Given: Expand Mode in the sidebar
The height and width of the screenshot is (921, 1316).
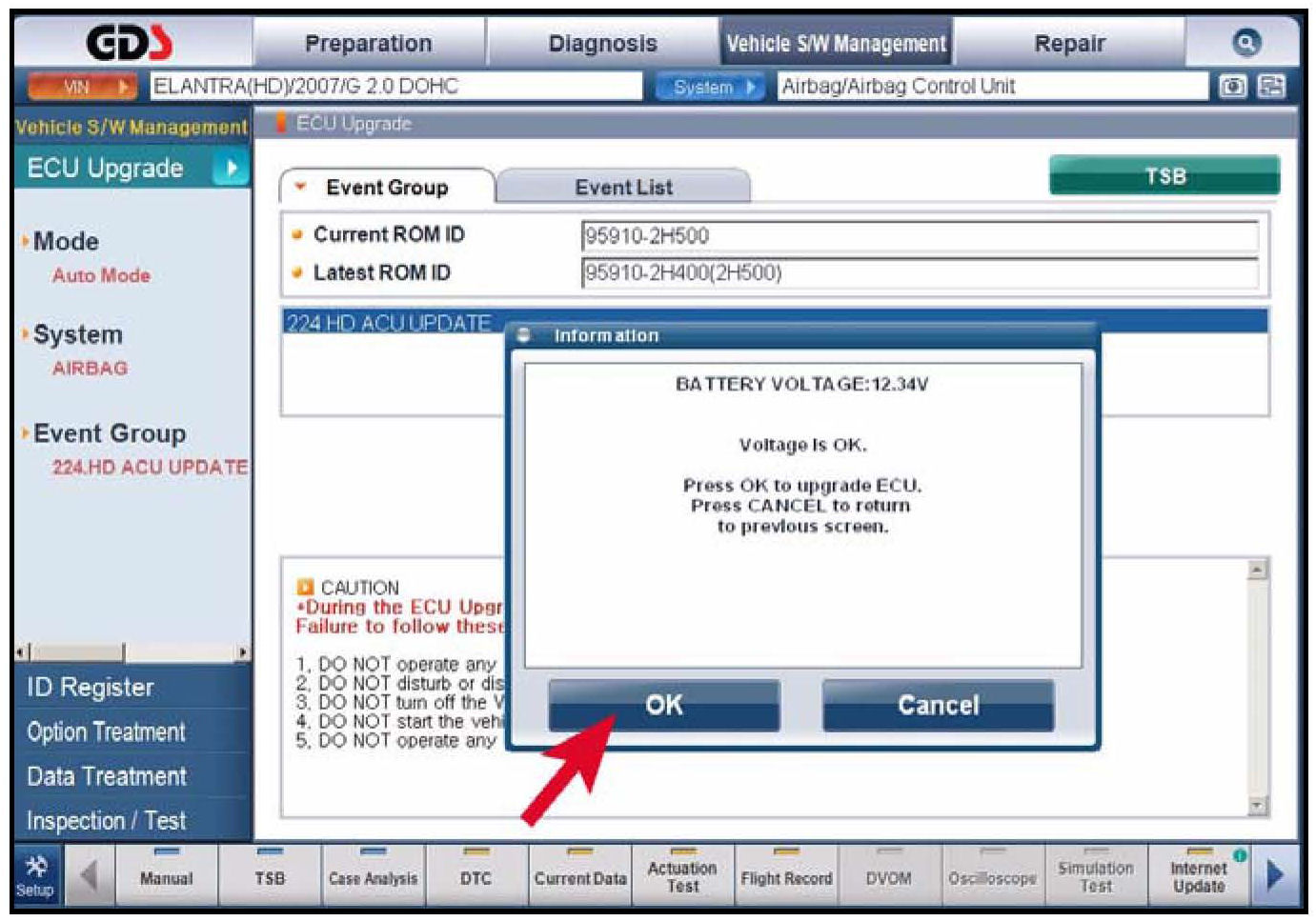Looking at the screenshot, I should coord(66,241).
